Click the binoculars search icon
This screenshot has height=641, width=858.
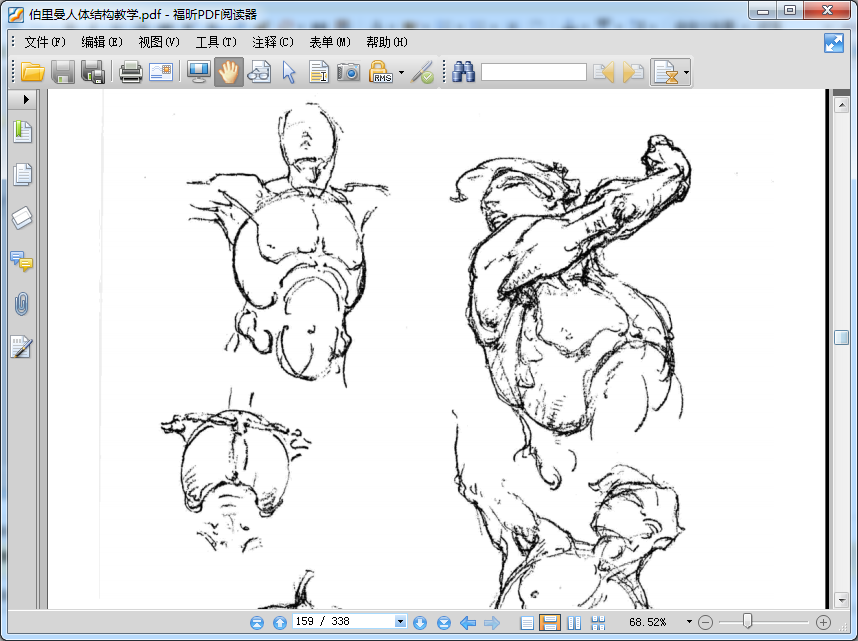pyautogui.click(x=463, y=72)
